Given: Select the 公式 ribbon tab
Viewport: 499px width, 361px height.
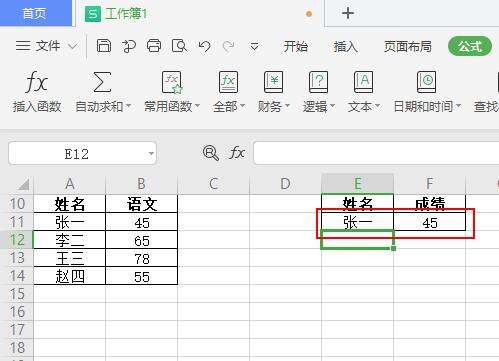Looking at the screenshot, I should [x=470, y=46].
